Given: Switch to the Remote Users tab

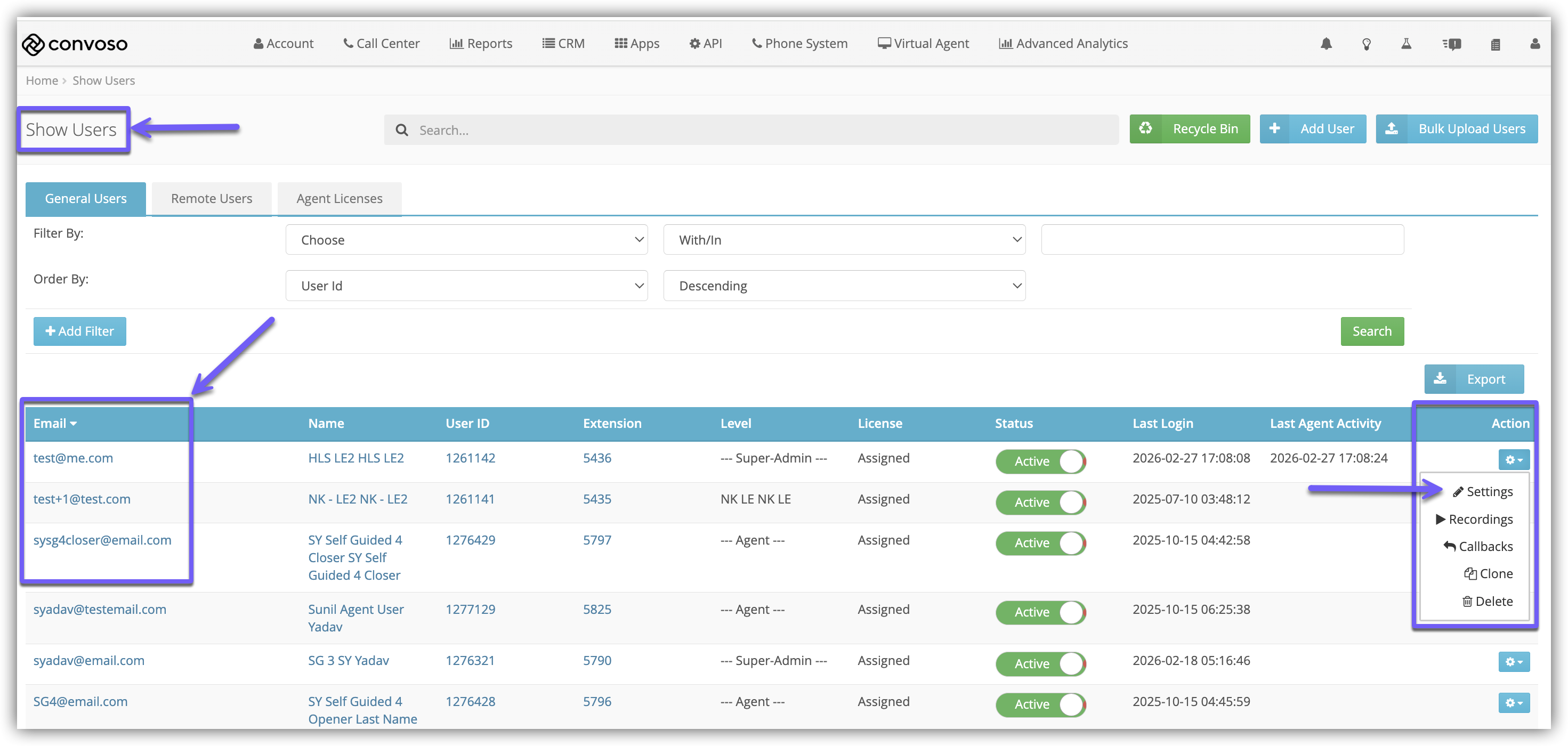Looking at the screenshot, I should tap(211, 198).
